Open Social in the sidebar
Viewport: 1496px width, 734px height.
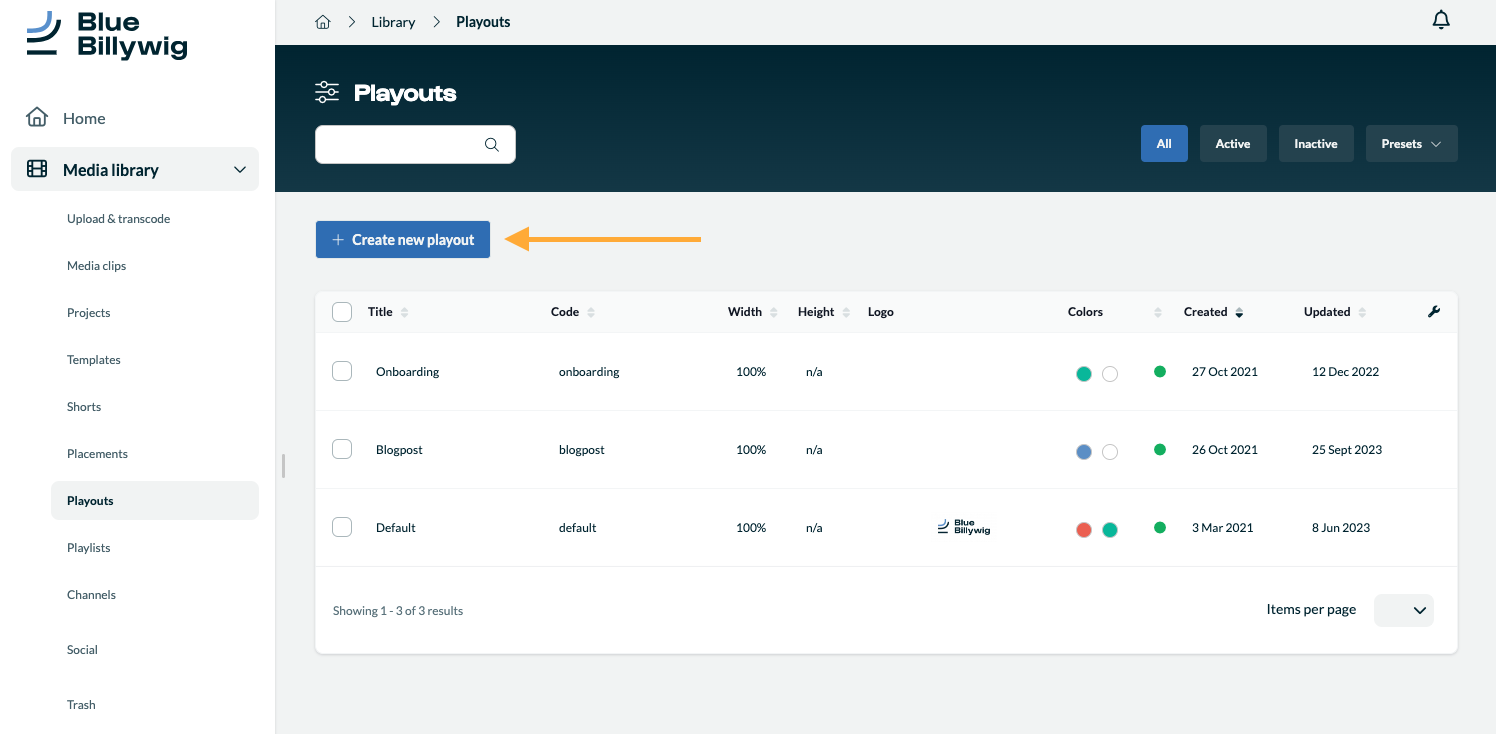point(82,650)
